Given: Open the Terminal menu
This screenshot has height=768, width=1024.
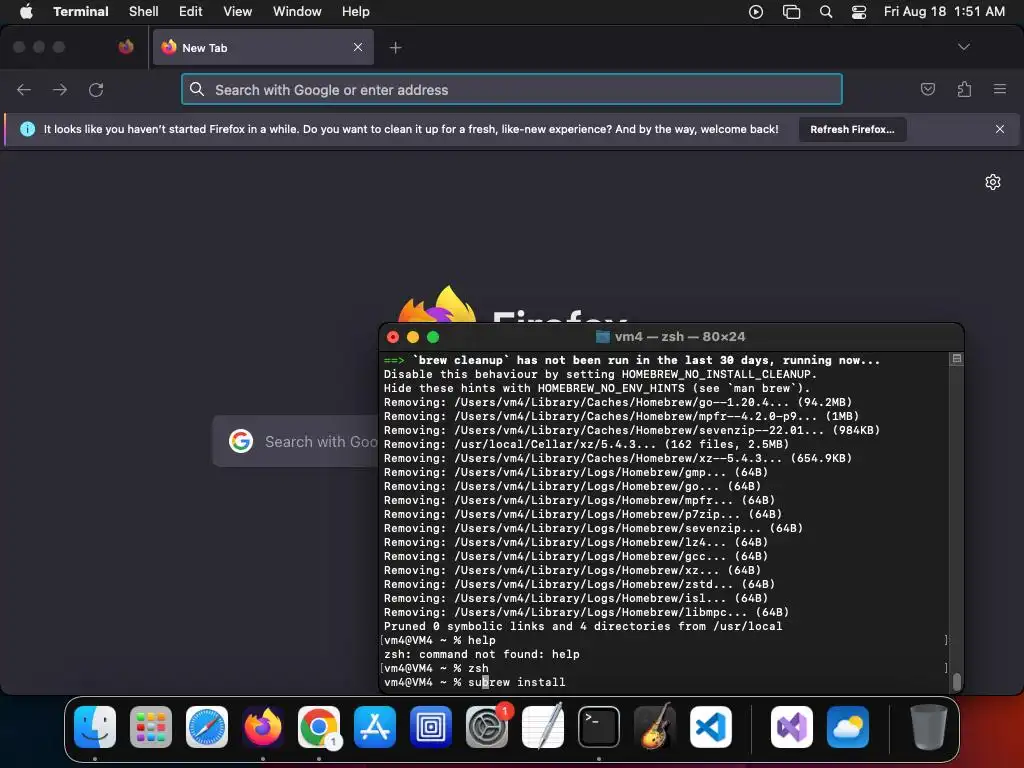Looking at the screenshot, I should [81, 12].
